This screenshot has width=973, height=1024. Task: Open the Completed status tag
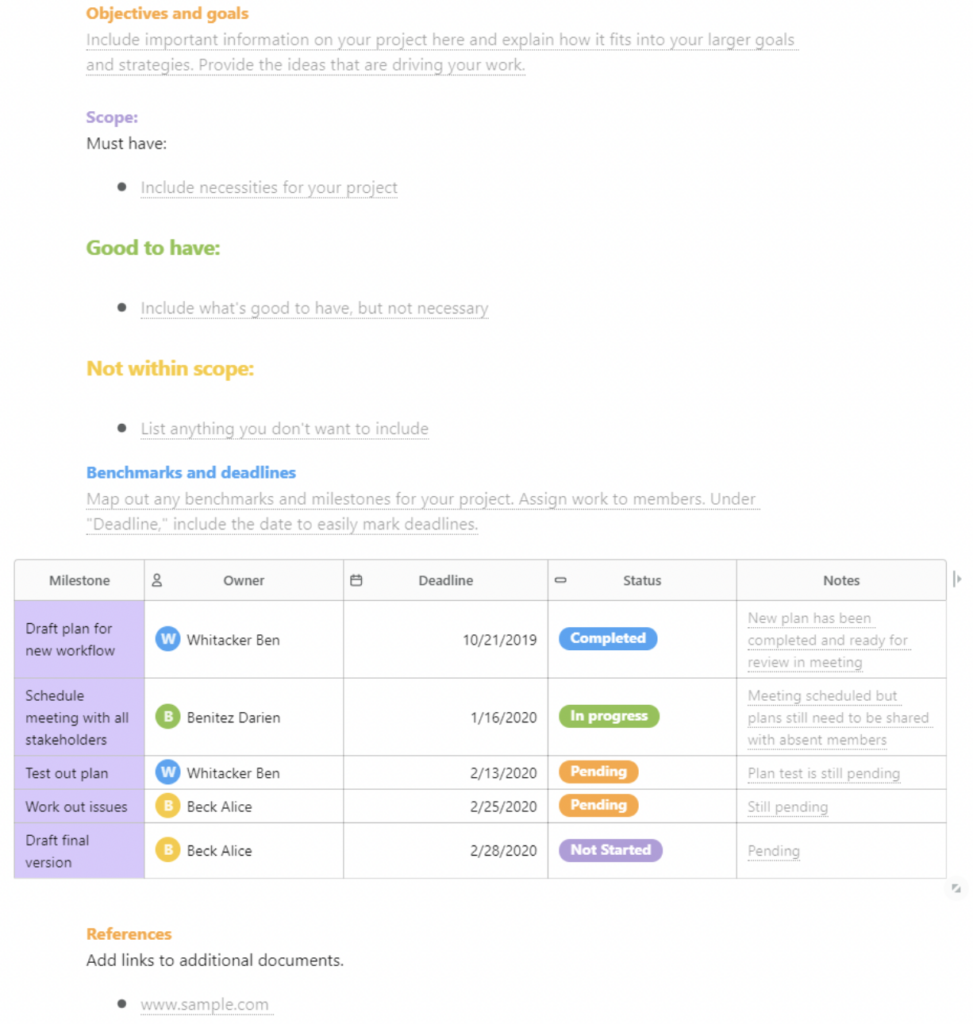608,638
